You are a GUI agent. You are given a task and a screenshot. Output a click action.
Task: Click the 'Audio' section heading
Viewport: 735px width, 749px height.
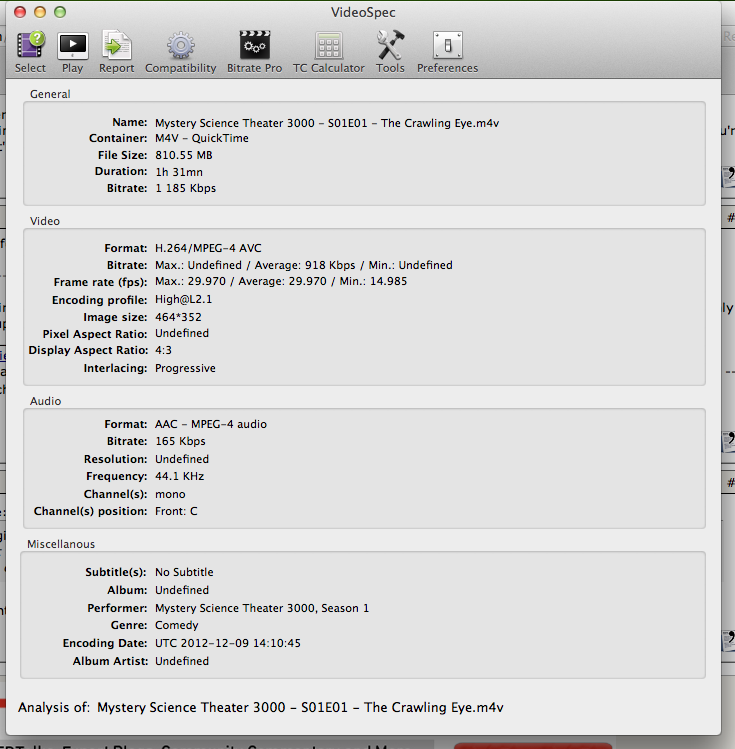click(x=45, y=401)
